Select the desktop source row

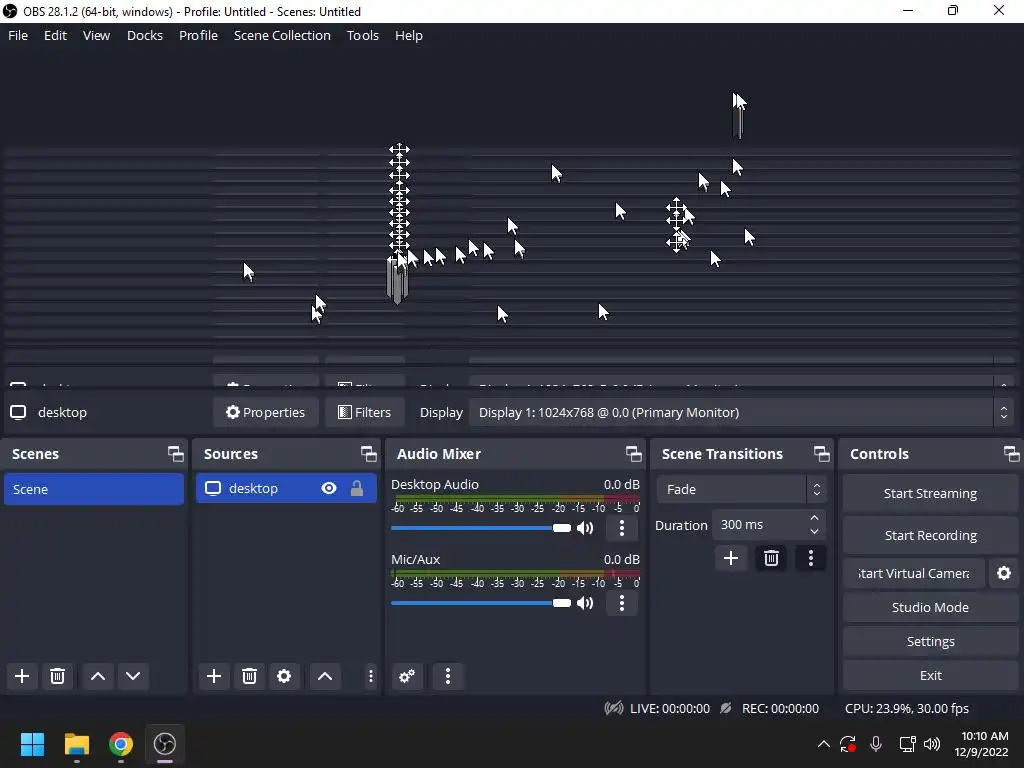click(286, 488)
